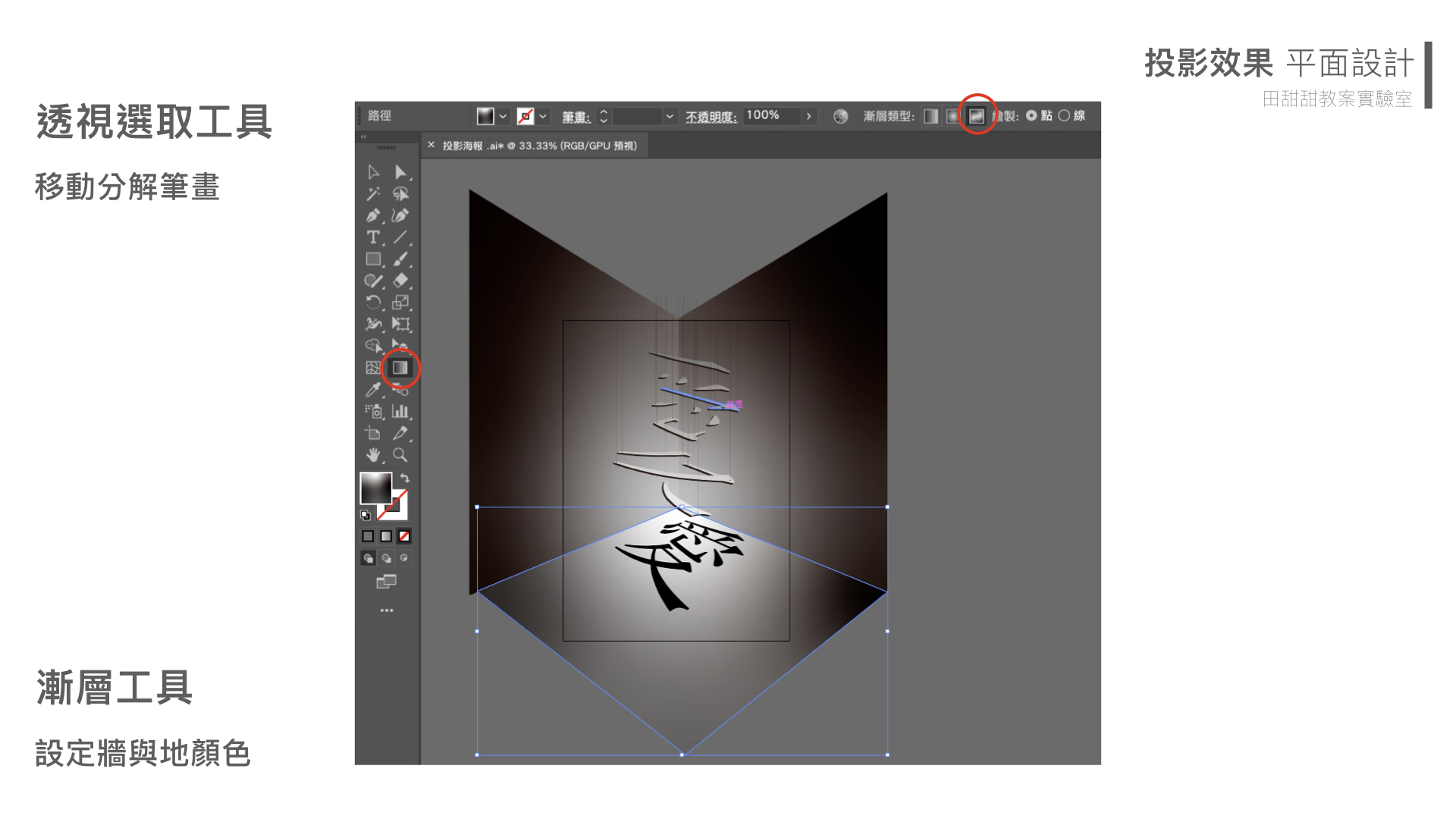Switch to 投影海報.ai document tab
The image size is (1456, 819).
539,146
